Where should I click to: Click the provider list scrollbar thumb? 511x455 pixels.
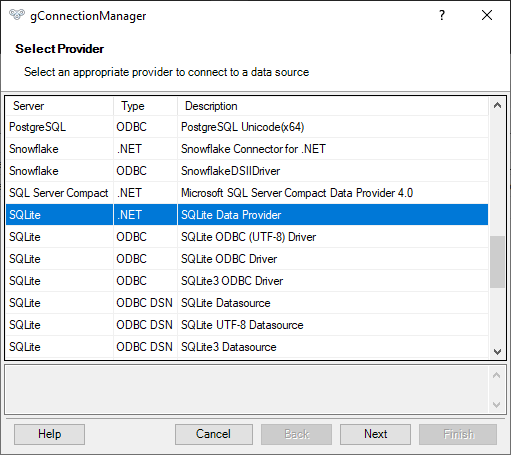pos(497,262)
